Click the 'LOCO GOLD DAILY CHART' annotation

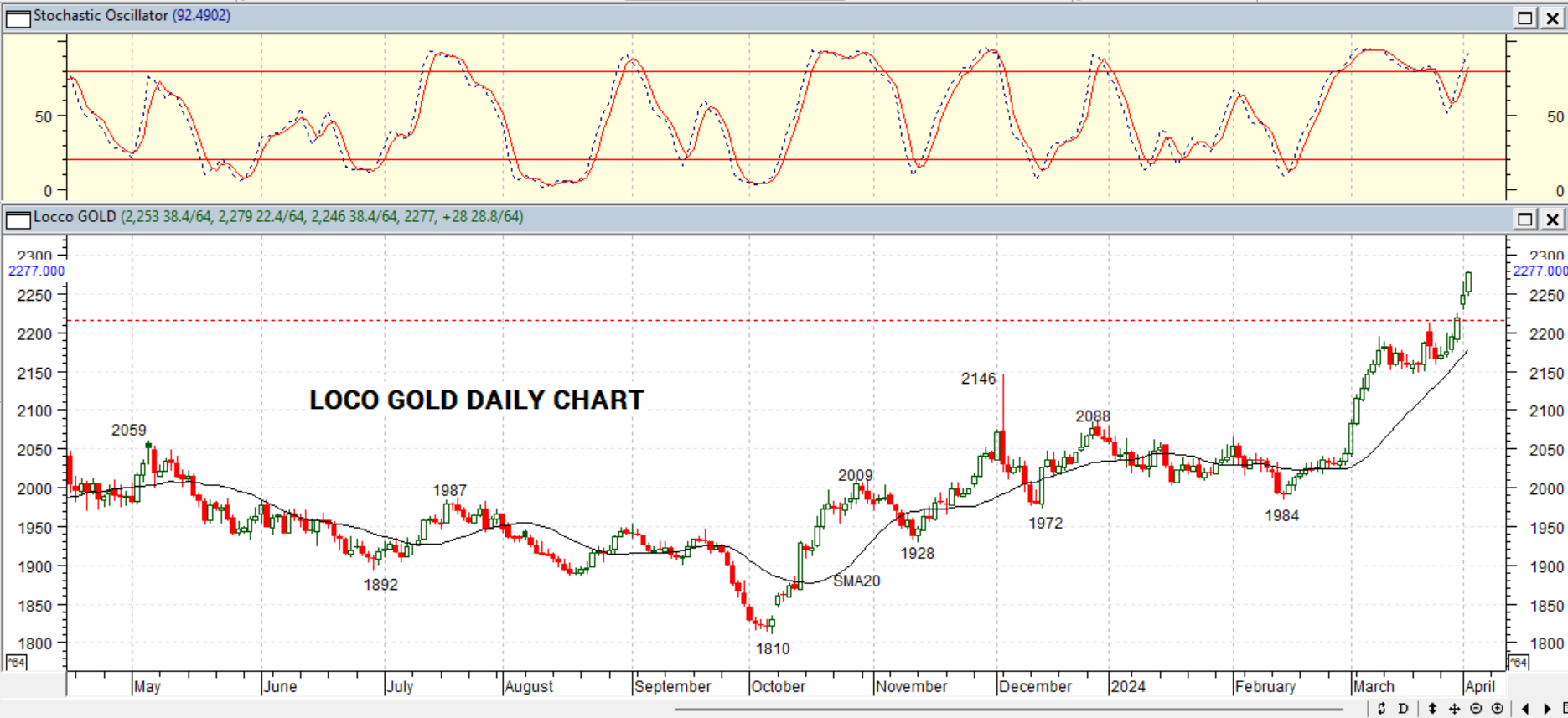(x=477, y=400)
